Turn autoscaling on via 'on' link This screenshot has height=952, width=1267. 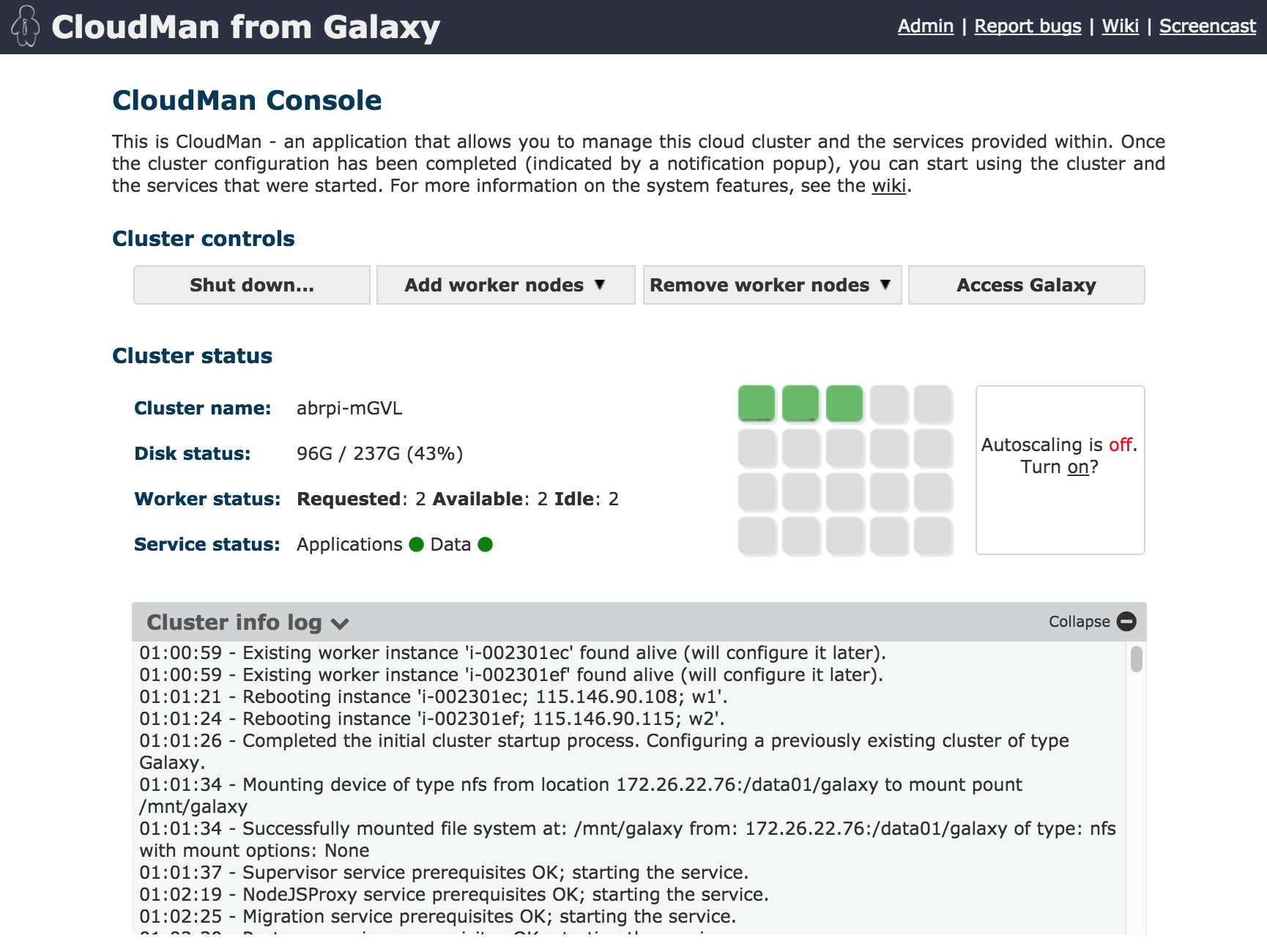[x=1077, y=466]
